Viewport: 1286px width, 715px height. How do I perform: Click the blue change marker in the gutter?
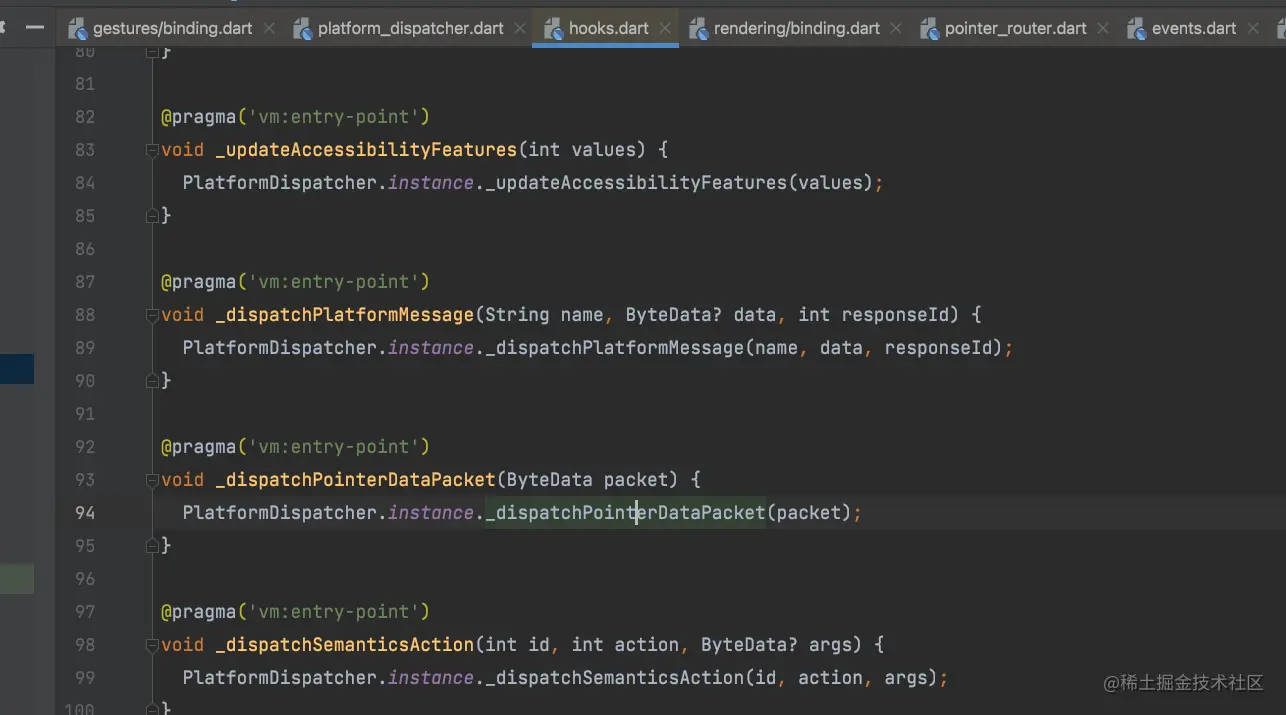click(17, 368)
